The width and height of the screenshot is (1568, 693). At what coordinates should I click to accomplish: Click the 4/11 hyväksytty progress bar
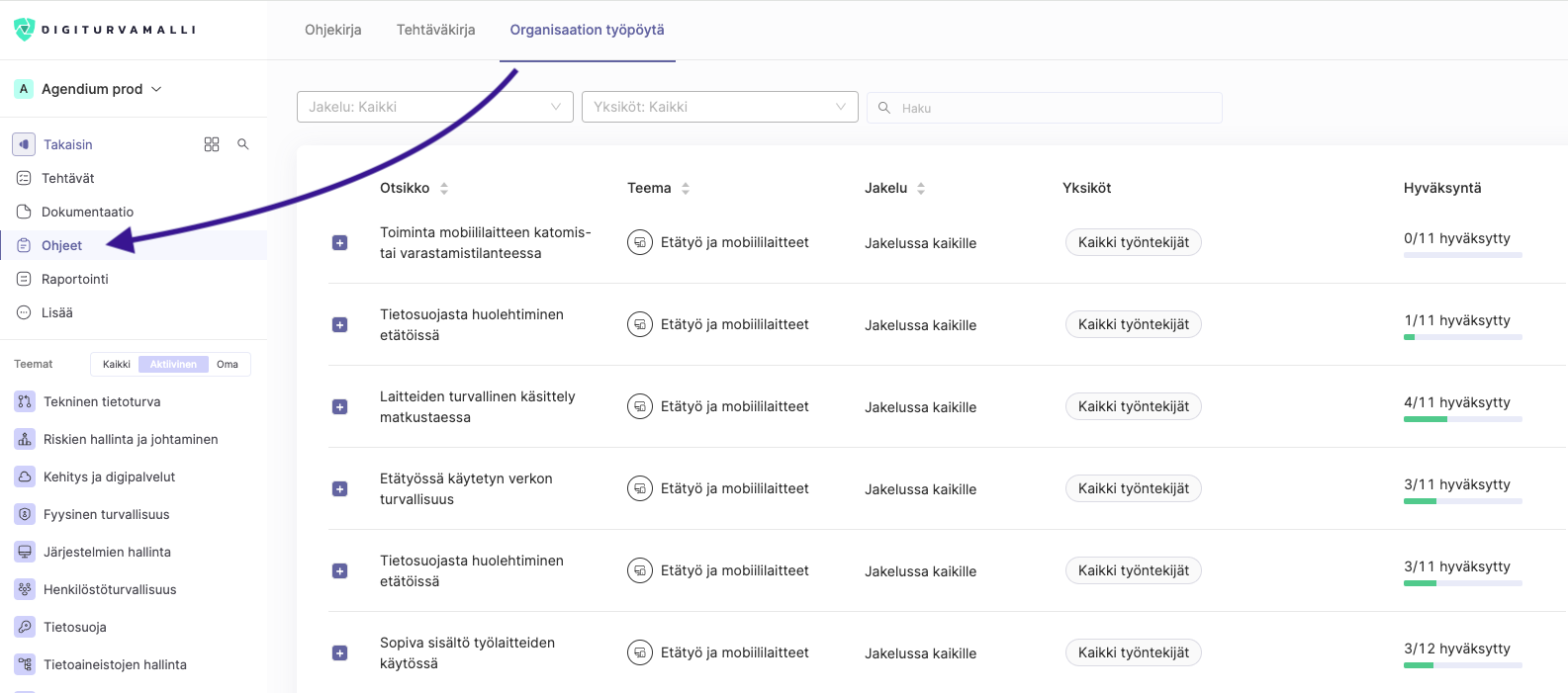(1463, 419)
